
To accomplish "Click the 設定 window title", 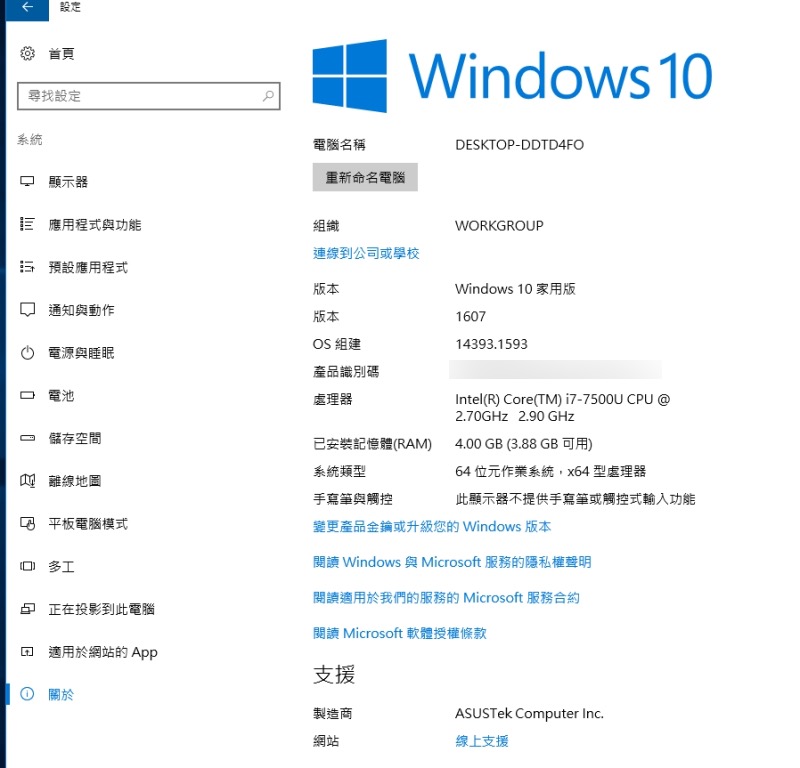I will pos(70,7).
